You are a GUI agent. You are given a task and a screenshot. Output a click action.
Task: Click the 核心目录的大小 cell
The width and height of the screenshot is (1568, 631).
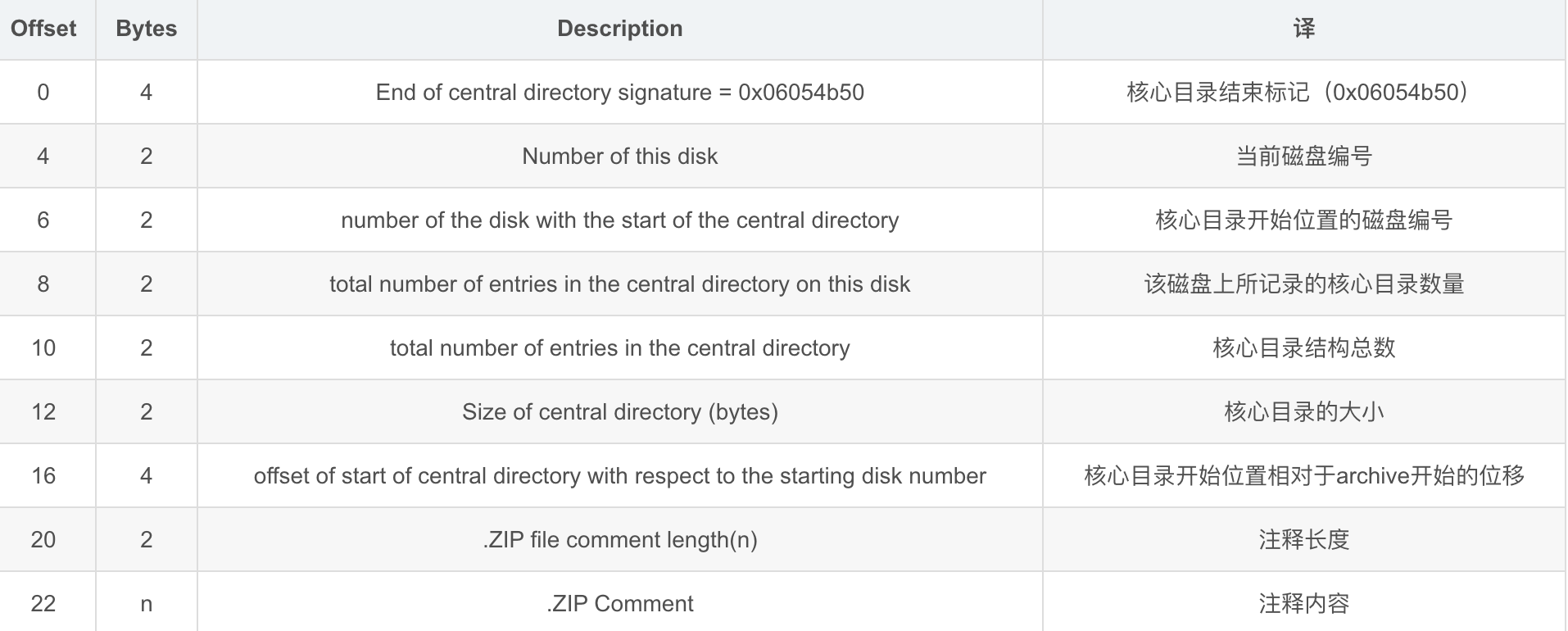tap(1303, 412)
